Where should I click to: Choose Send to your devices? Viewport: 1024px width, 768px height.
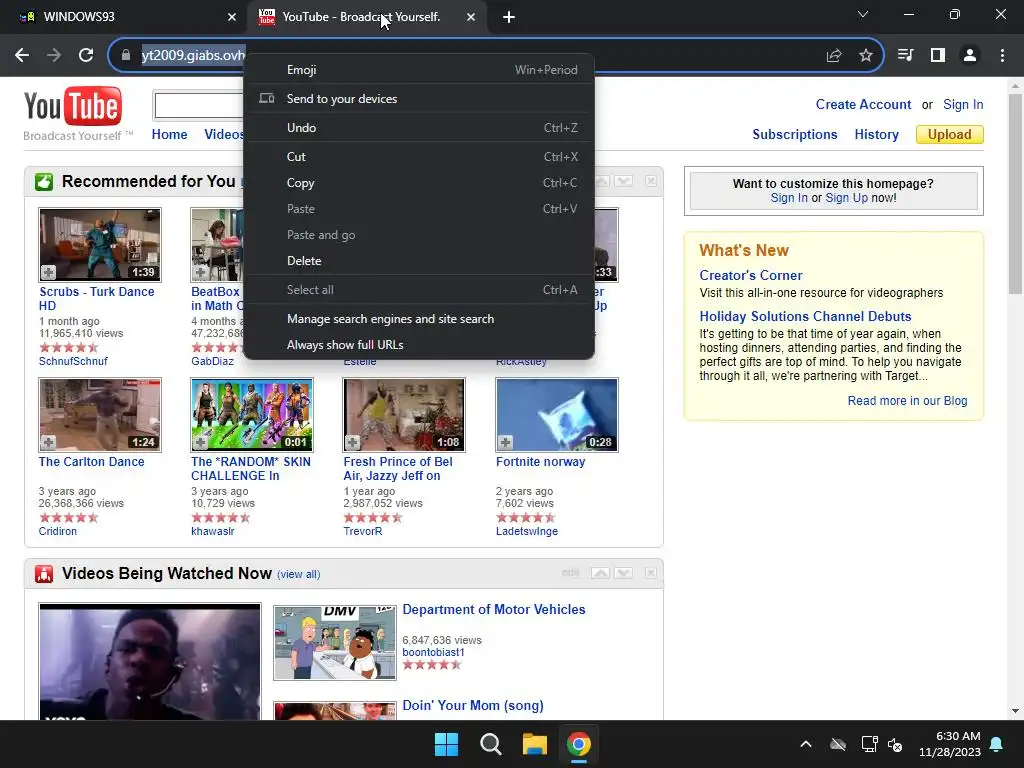[419, 99]
